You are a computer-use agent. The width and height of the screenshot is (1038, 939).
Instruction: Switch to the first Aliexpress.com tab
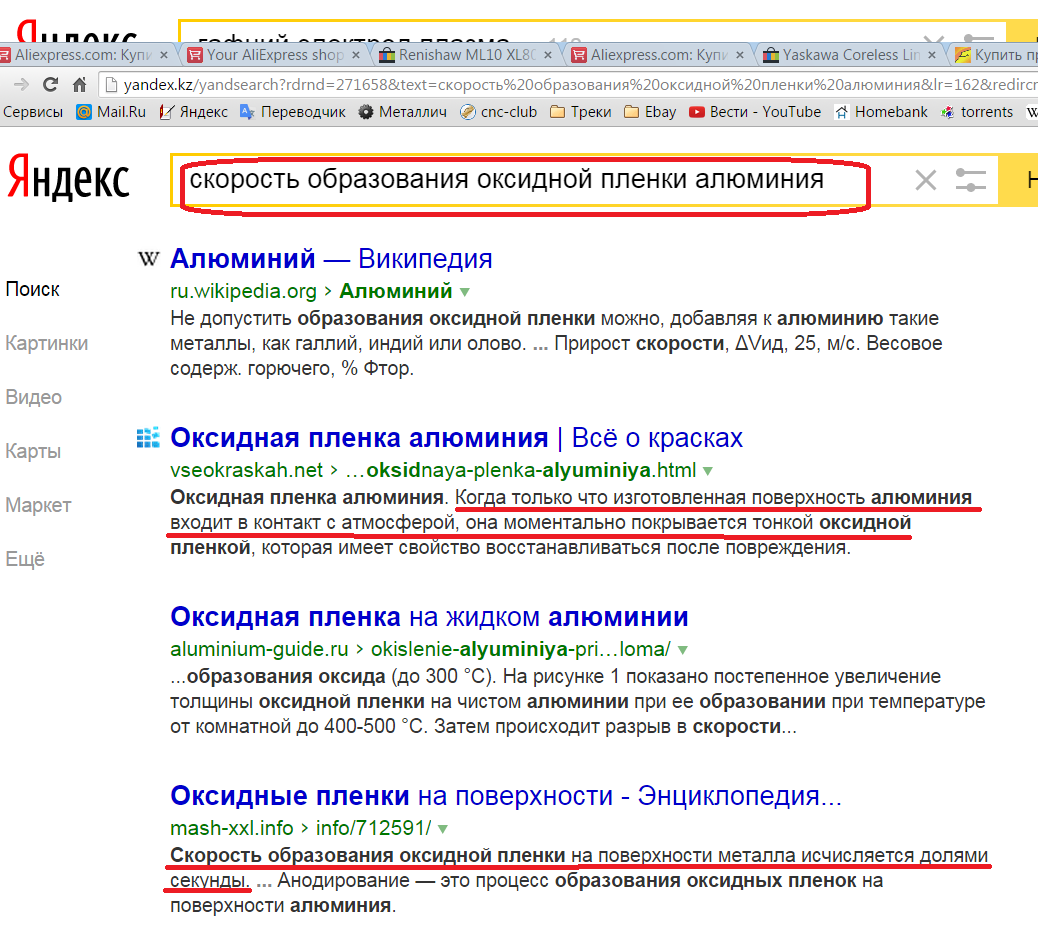pos(83,55)
